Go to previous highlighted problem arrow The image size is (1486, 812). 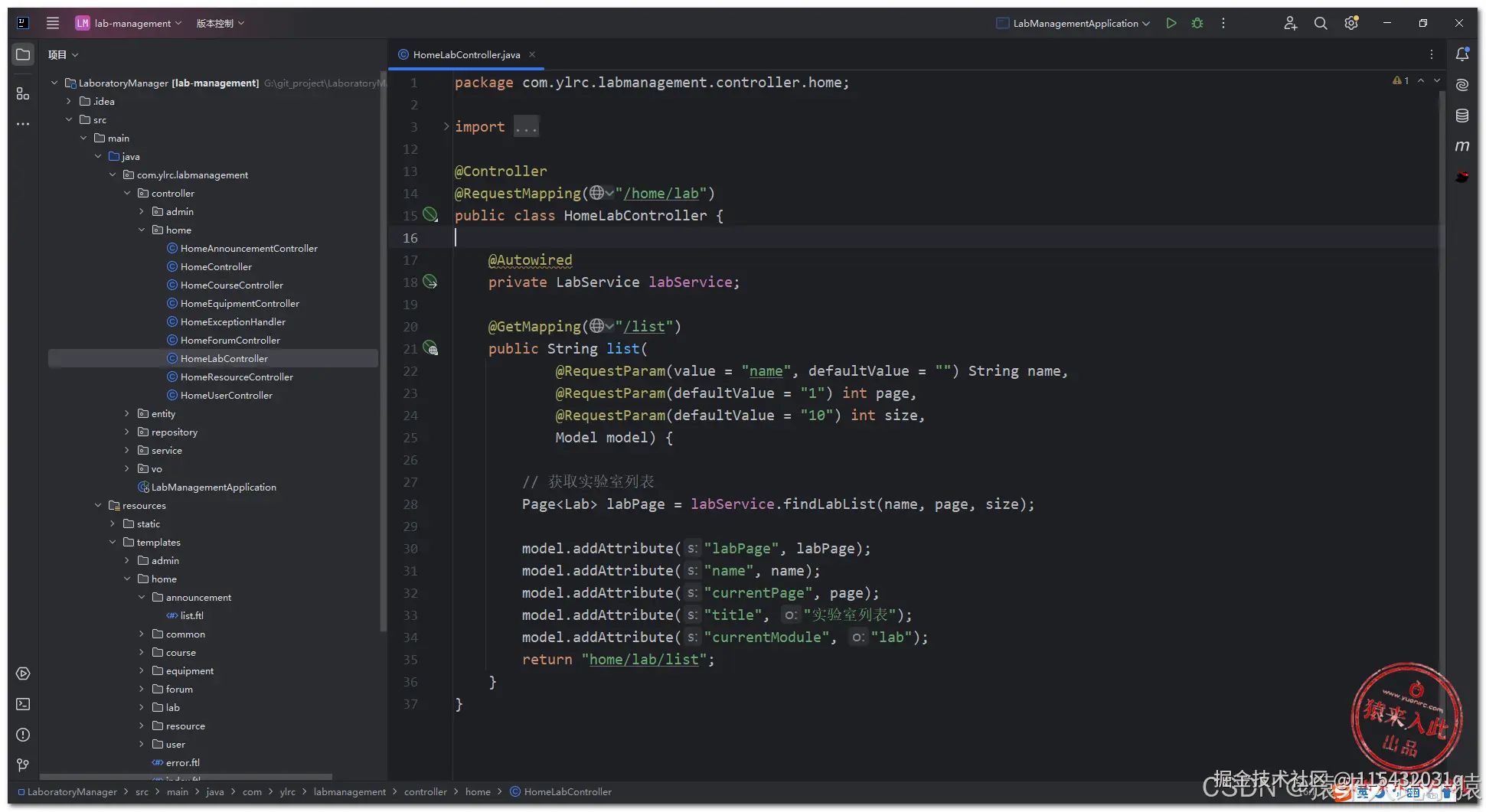pyautogui.click(x=1421, y=80)
